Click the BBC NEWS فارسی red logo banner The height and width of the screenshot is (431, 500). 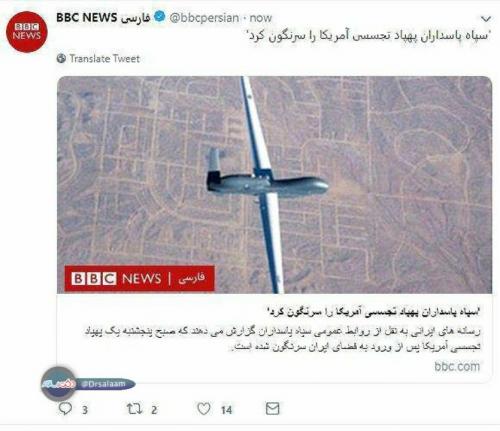point(139,278)
